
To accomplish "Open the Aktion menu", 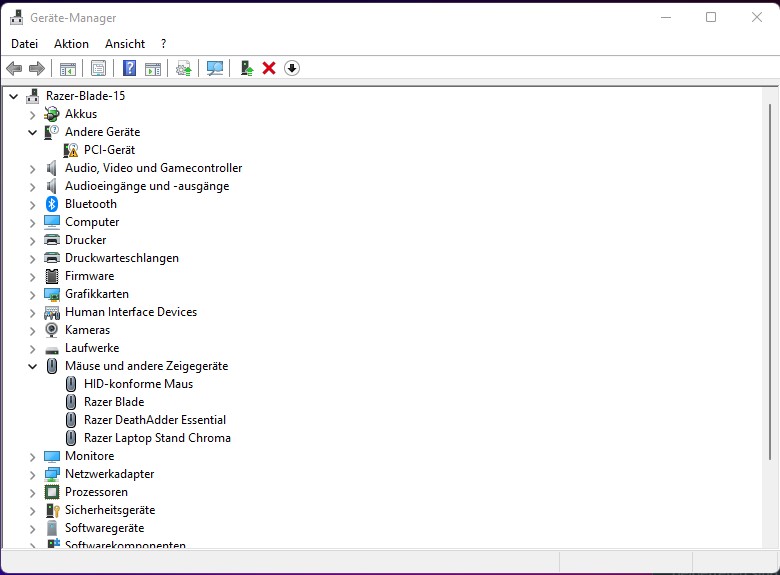I will pyautogui.click(x=71, y=44).
